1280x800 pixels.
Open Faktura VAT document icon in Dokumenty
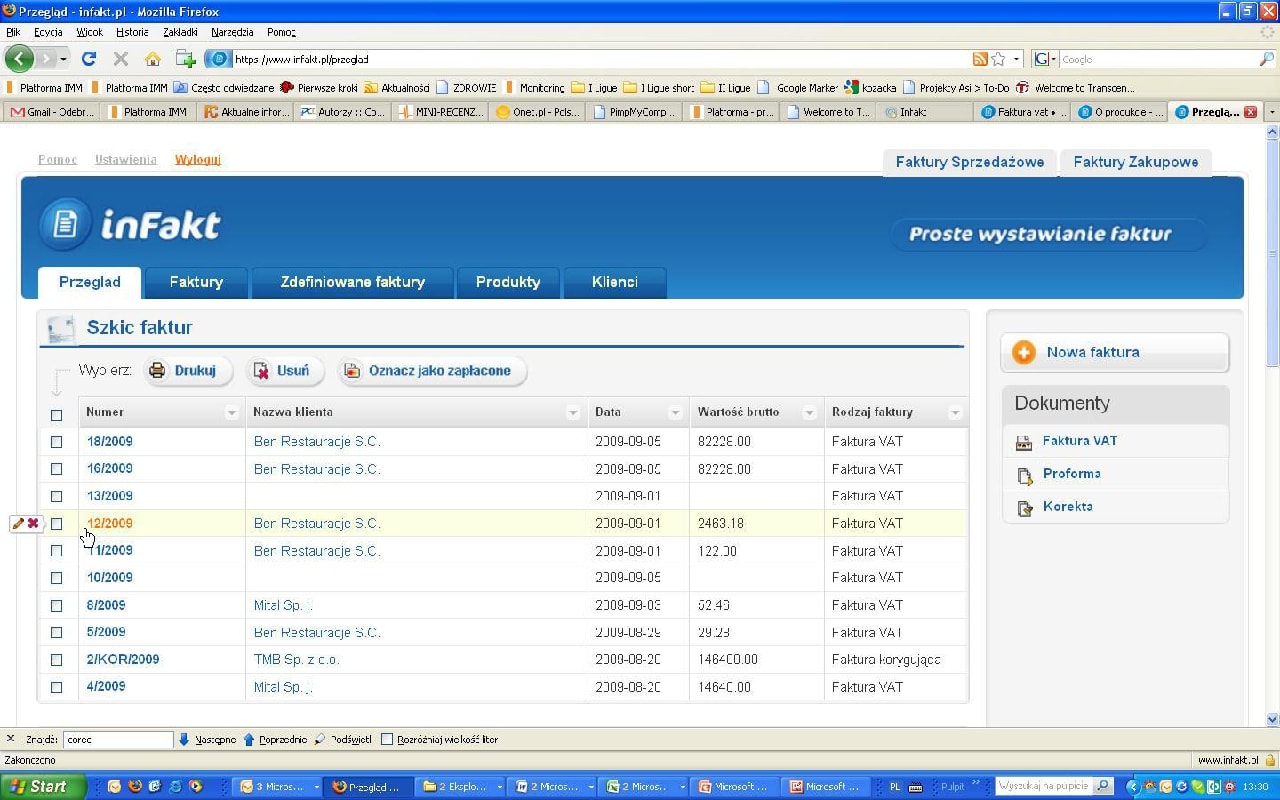click(x=1024, y=441)
